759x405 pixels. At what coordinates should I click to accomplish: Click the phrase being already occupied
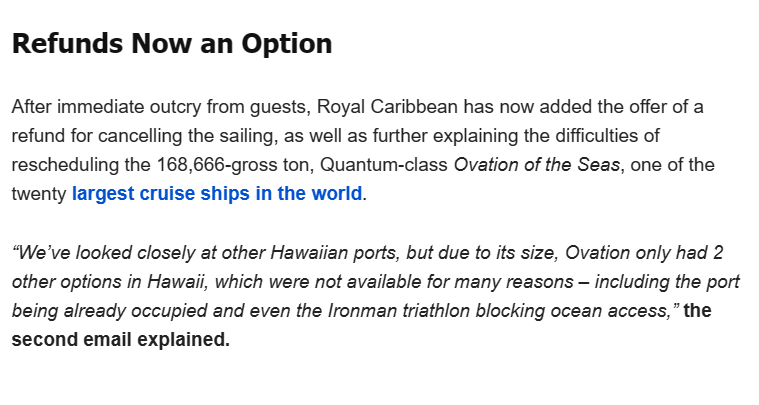[109, 311]
